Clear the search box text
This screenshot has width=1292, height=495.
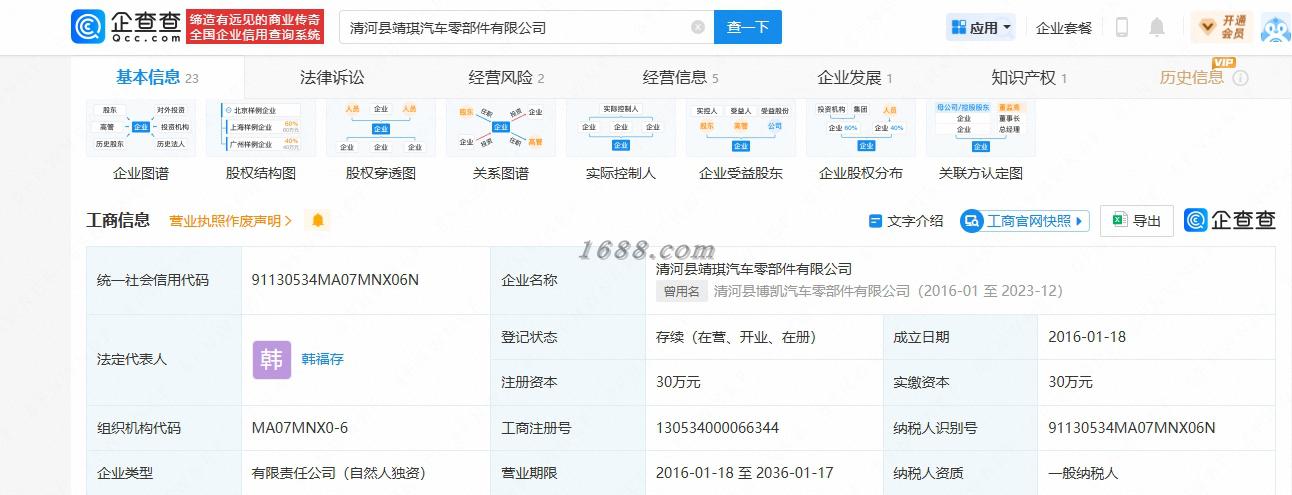698,28
